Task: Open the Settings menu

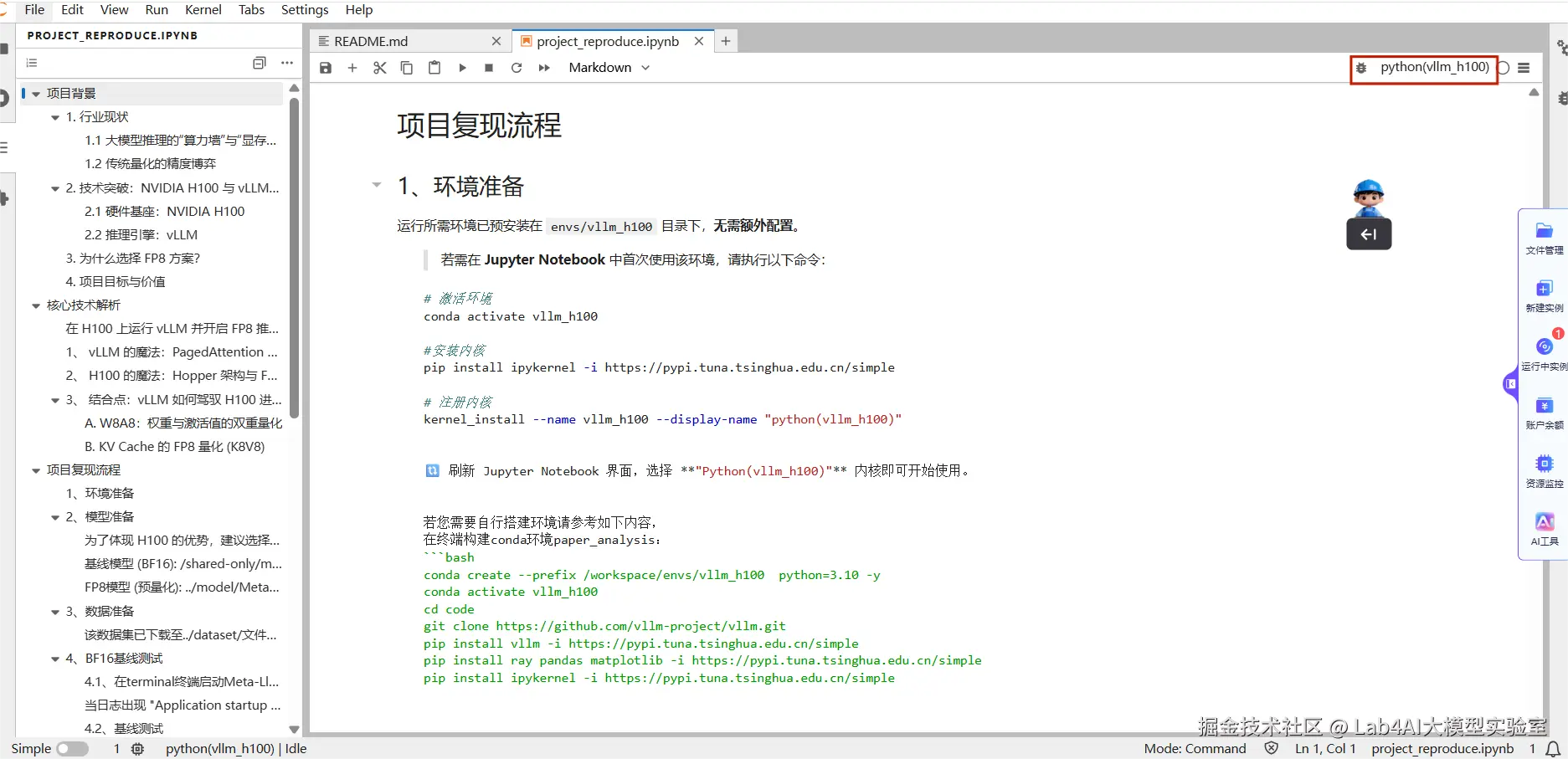Action: [305, 10]
